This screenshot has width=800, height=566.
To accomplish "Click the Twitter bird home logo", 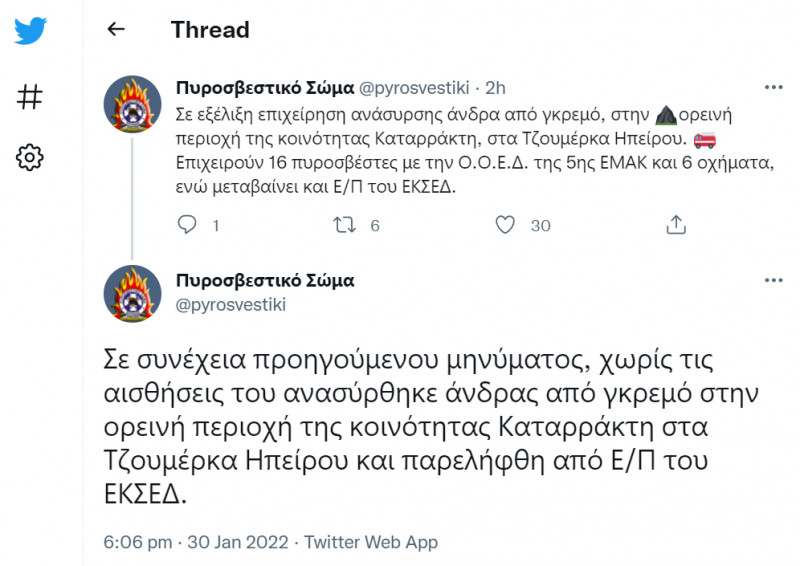I will tap(30, 30).
